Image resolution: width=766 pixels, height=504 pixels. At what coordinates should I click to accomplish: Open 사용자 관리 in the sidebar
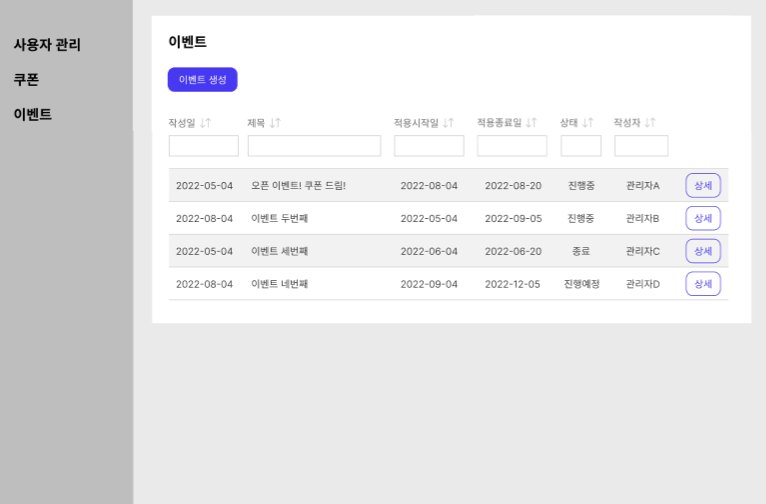click(47, 44)
